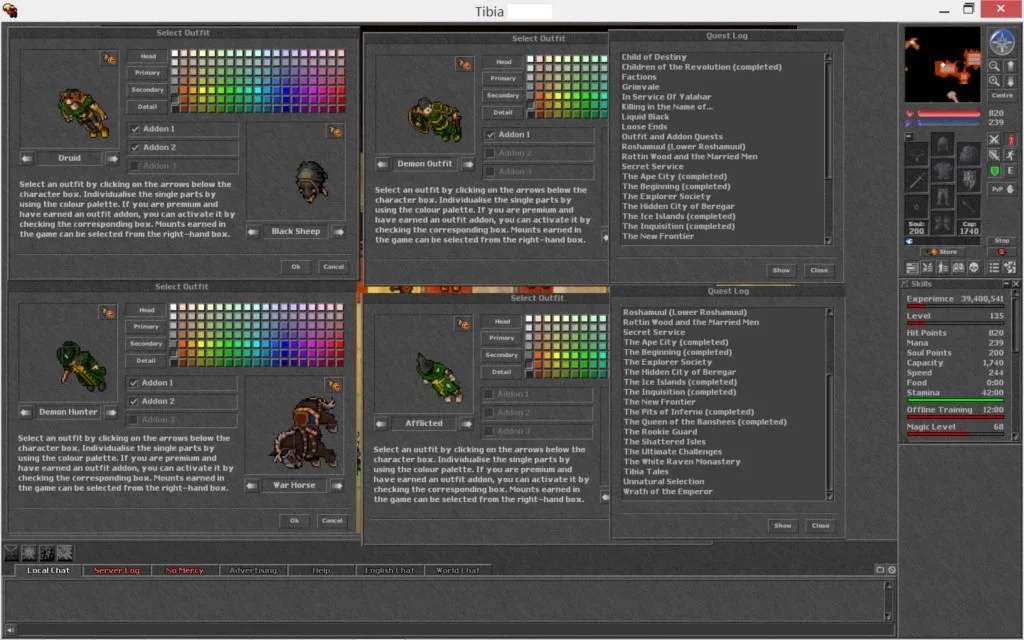Check Addon 3 in the Afflicted dialog
This screenshot has height=640, width=1024.
tap(489, 431)
